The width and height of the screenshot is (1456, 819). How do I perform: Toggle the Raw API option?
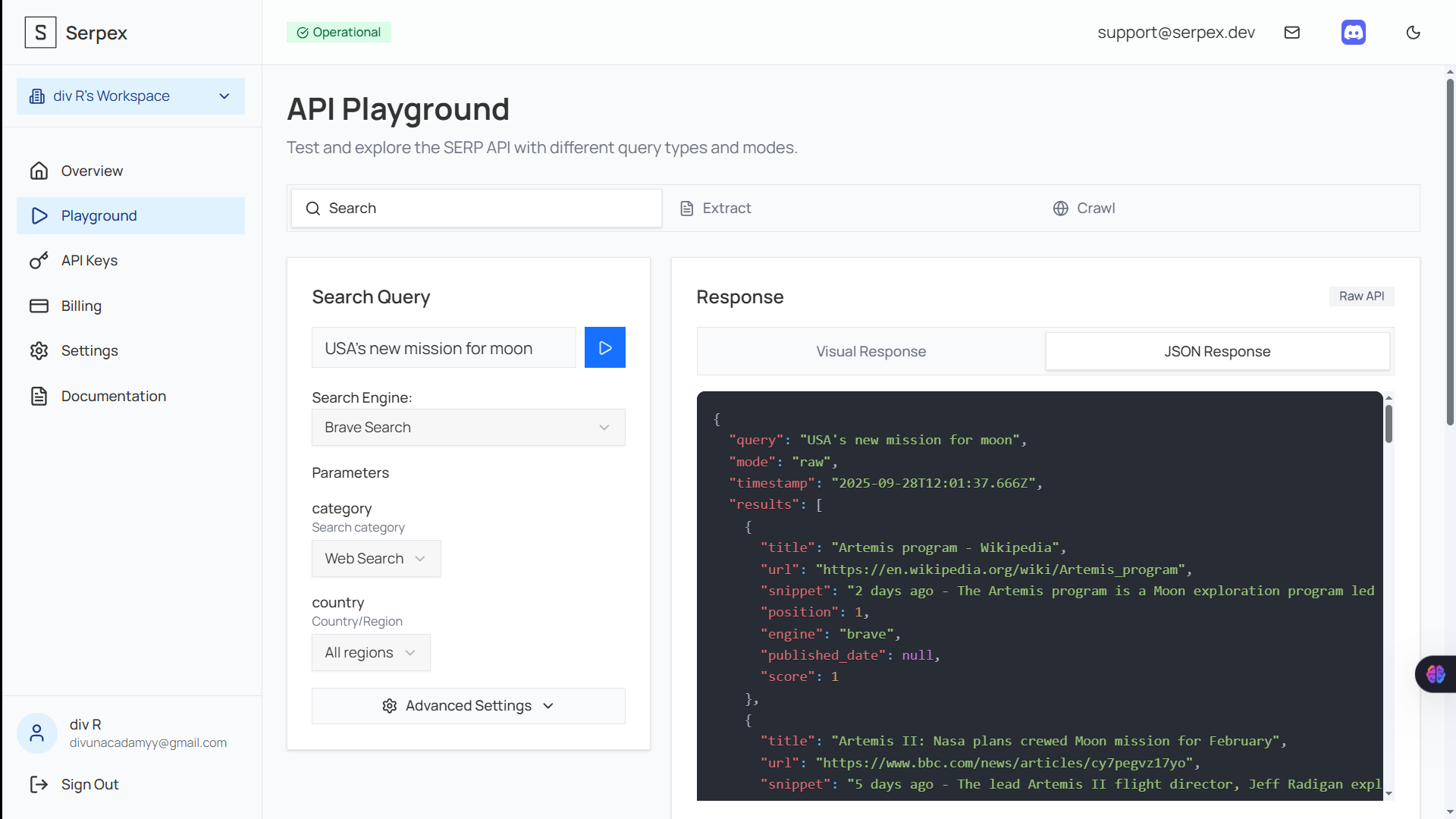pyautogui.click(x=1362, y=296)
